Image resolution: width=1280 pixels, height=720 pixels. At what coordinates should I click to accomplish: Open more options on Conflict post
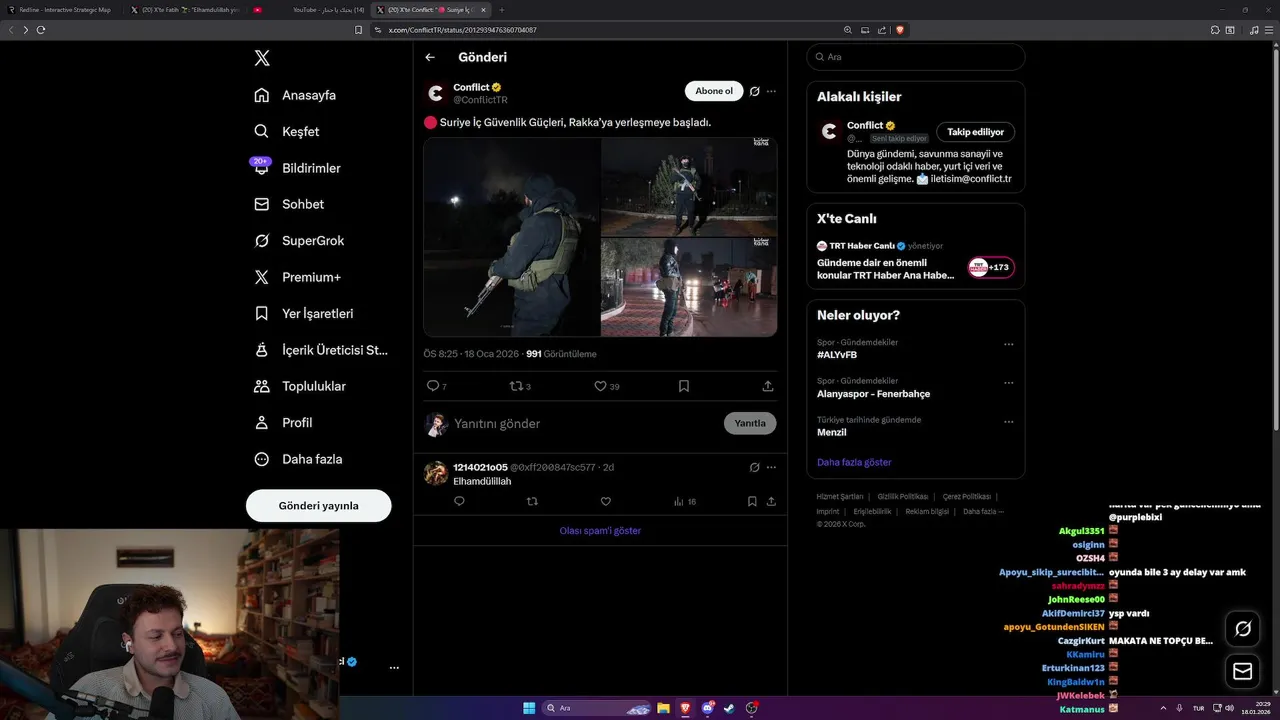click(x=771, y=91)
